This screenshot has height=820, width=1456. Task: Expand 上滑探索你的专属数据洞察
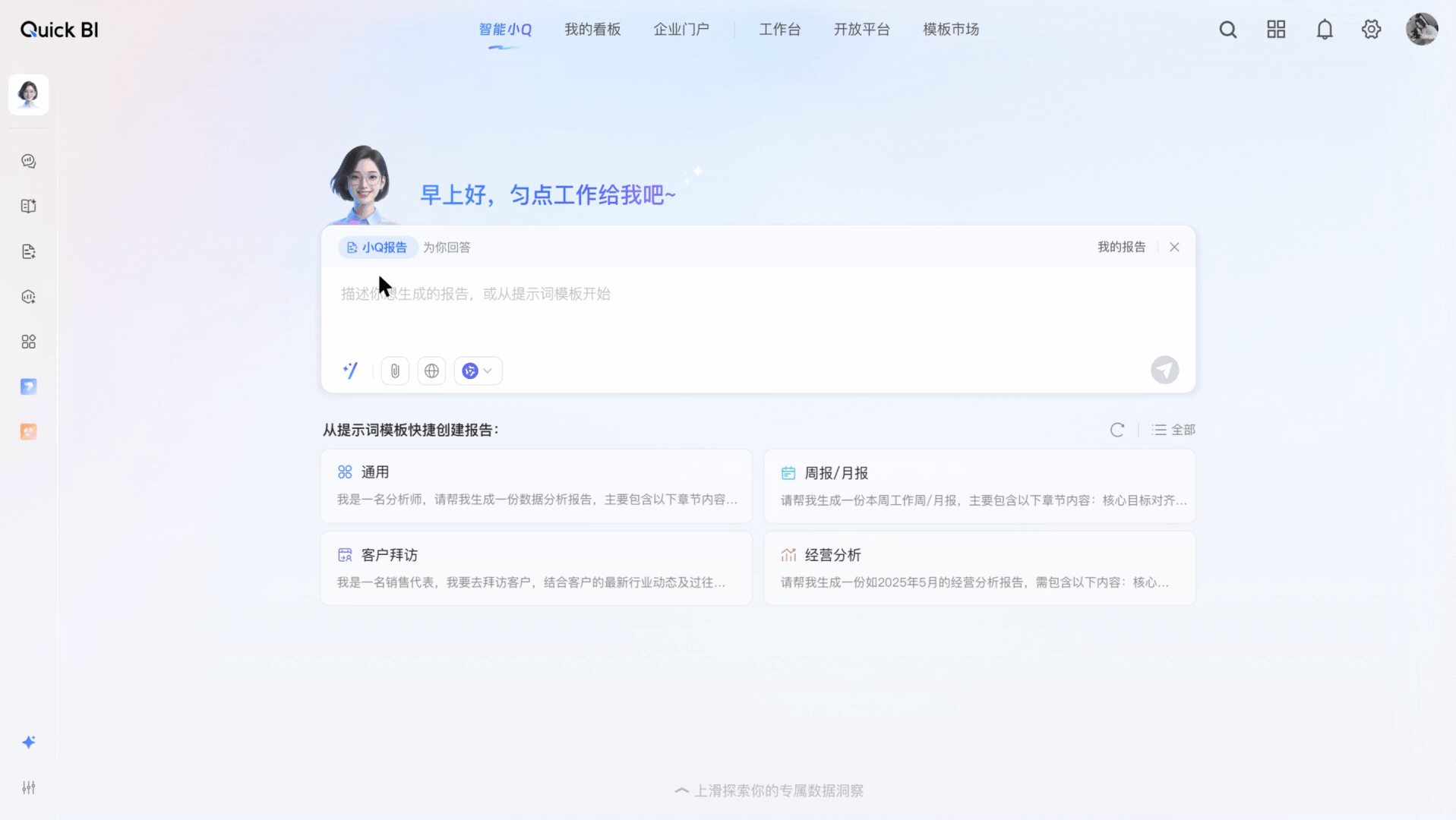coord(769,791)
